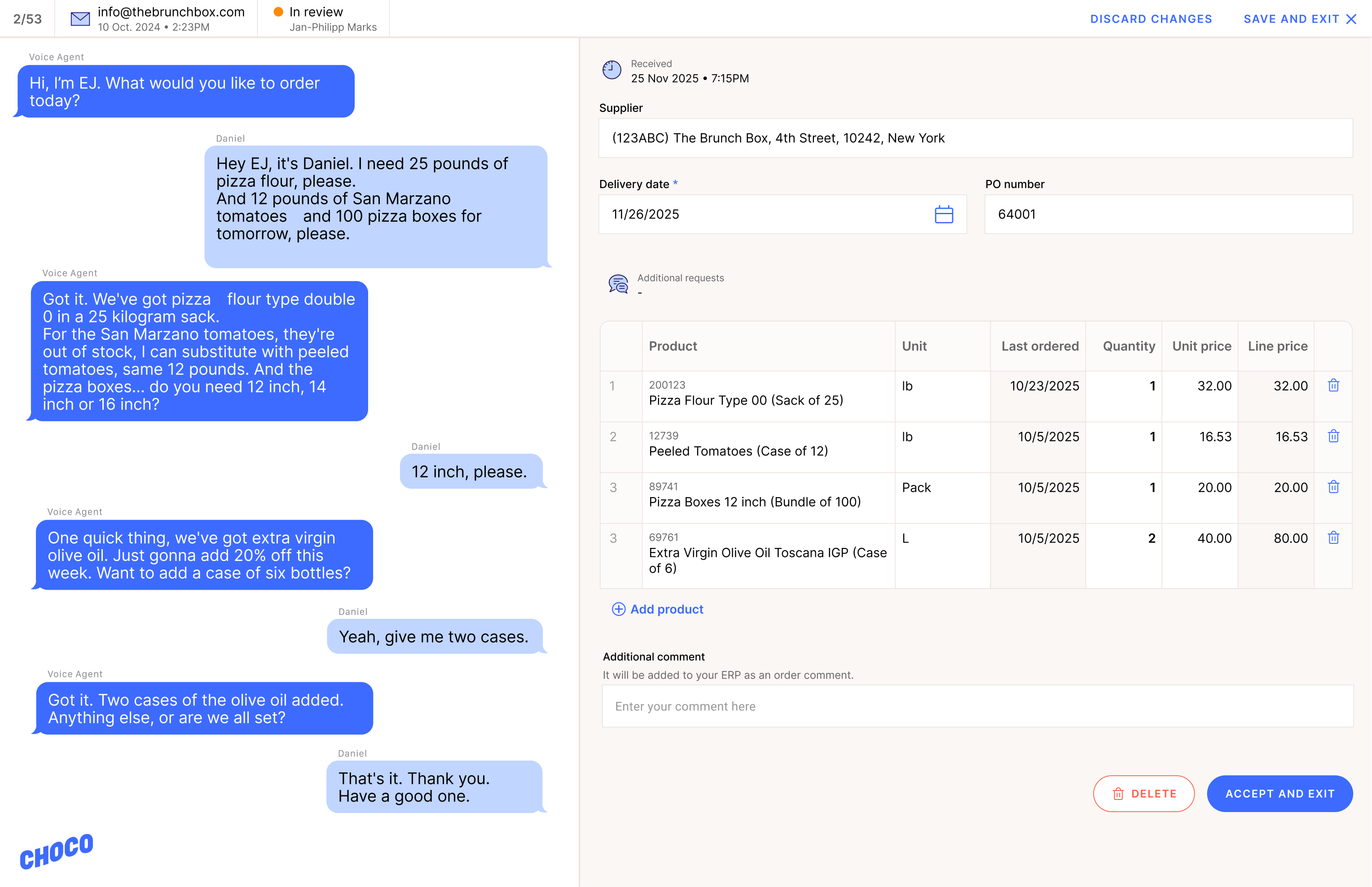
Task: Click into the Additional comment box
Action: pos(977,706)
